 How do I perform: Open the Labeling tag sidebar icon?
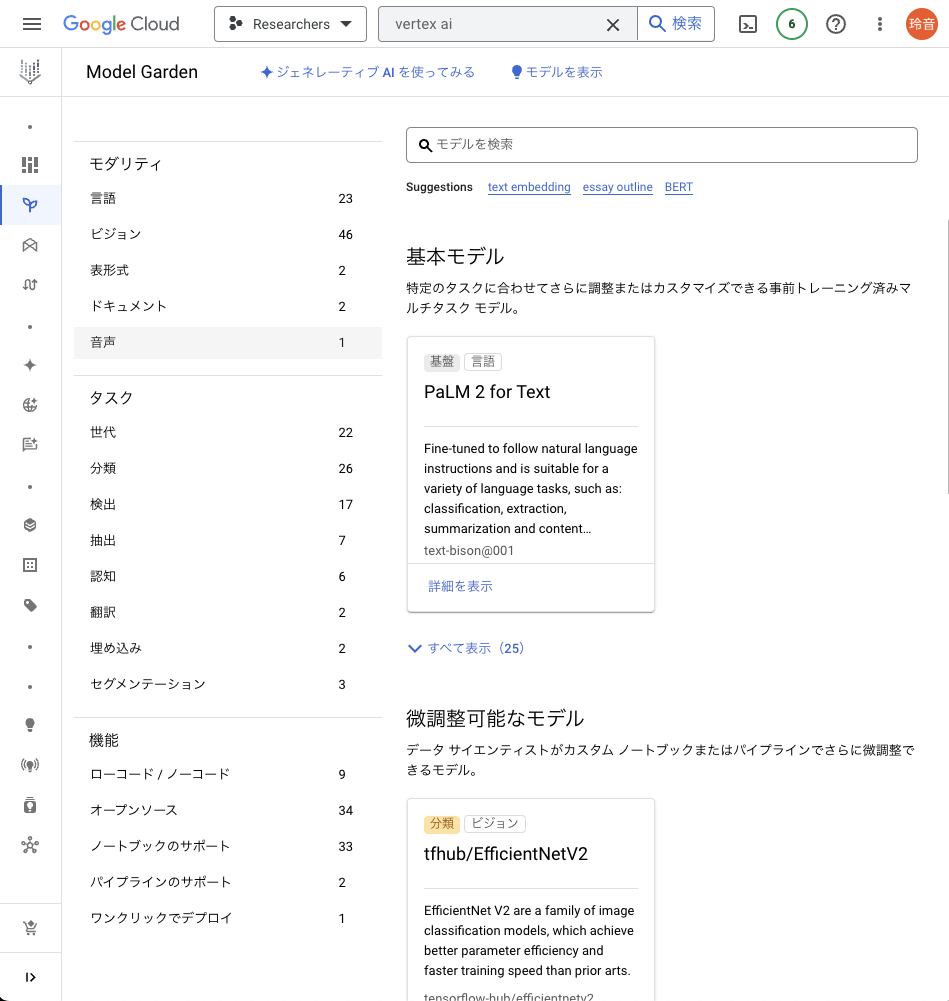click(30, 605)
